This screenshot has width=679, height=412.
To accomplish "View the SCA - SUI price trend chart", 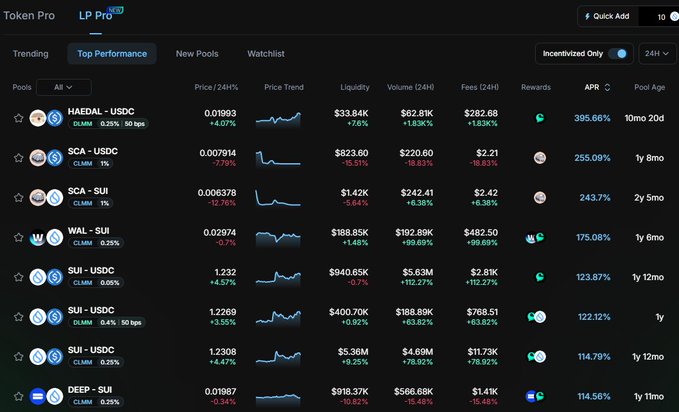I will (278, 198).
